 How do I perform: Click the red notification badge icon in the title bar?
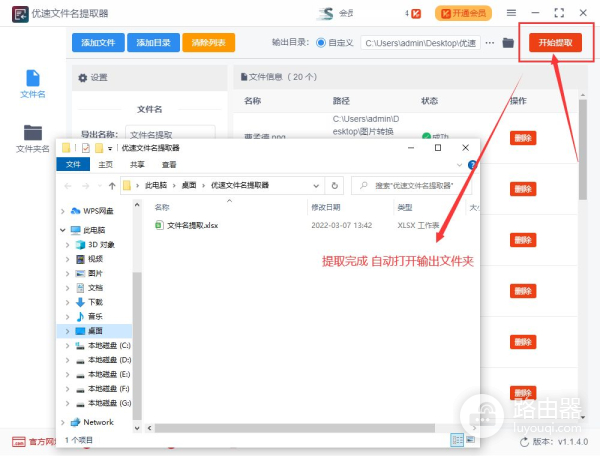[x=416, y=14]
